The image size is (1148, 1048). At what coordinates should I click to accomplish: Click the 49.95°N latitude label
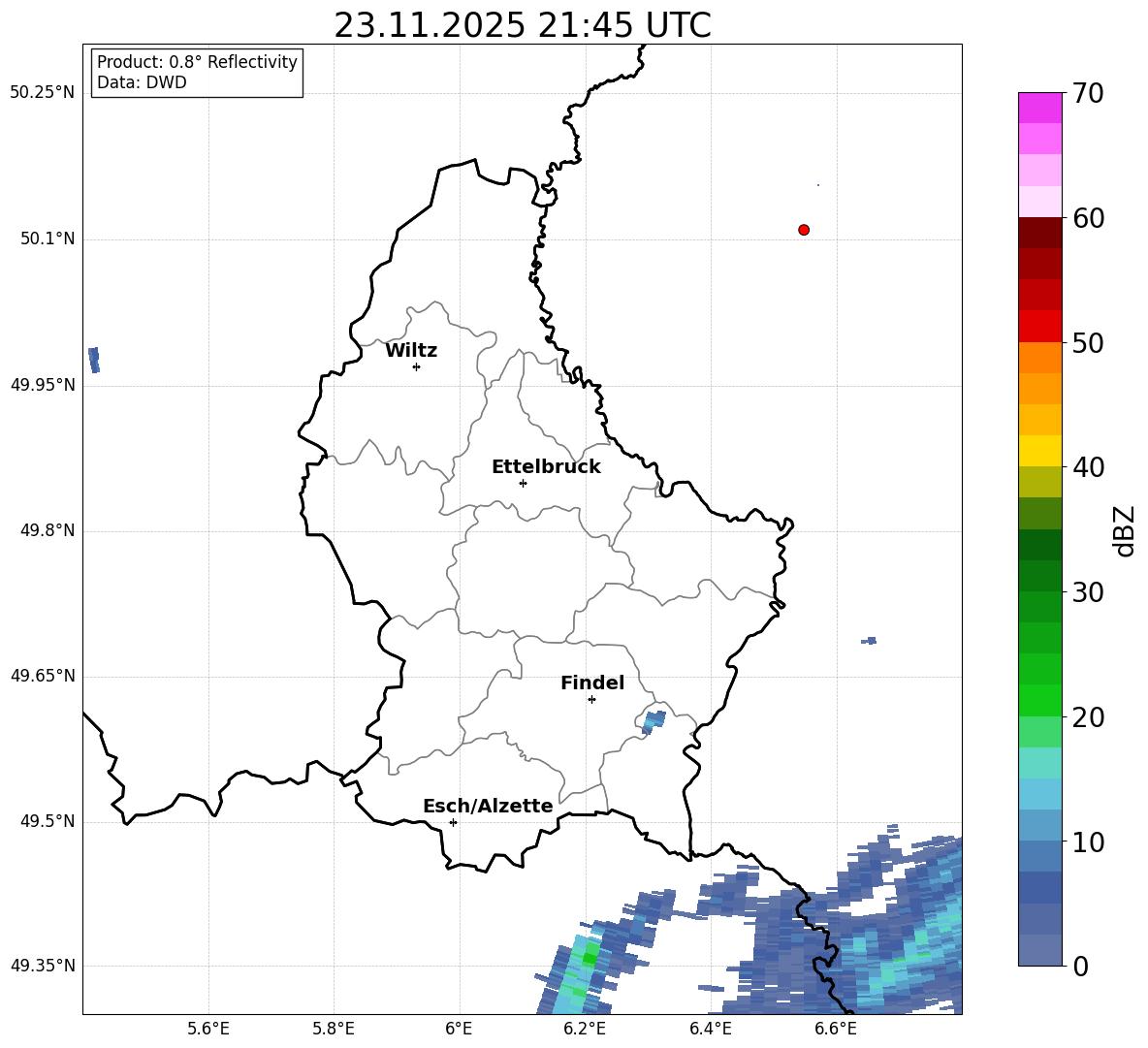43,385
